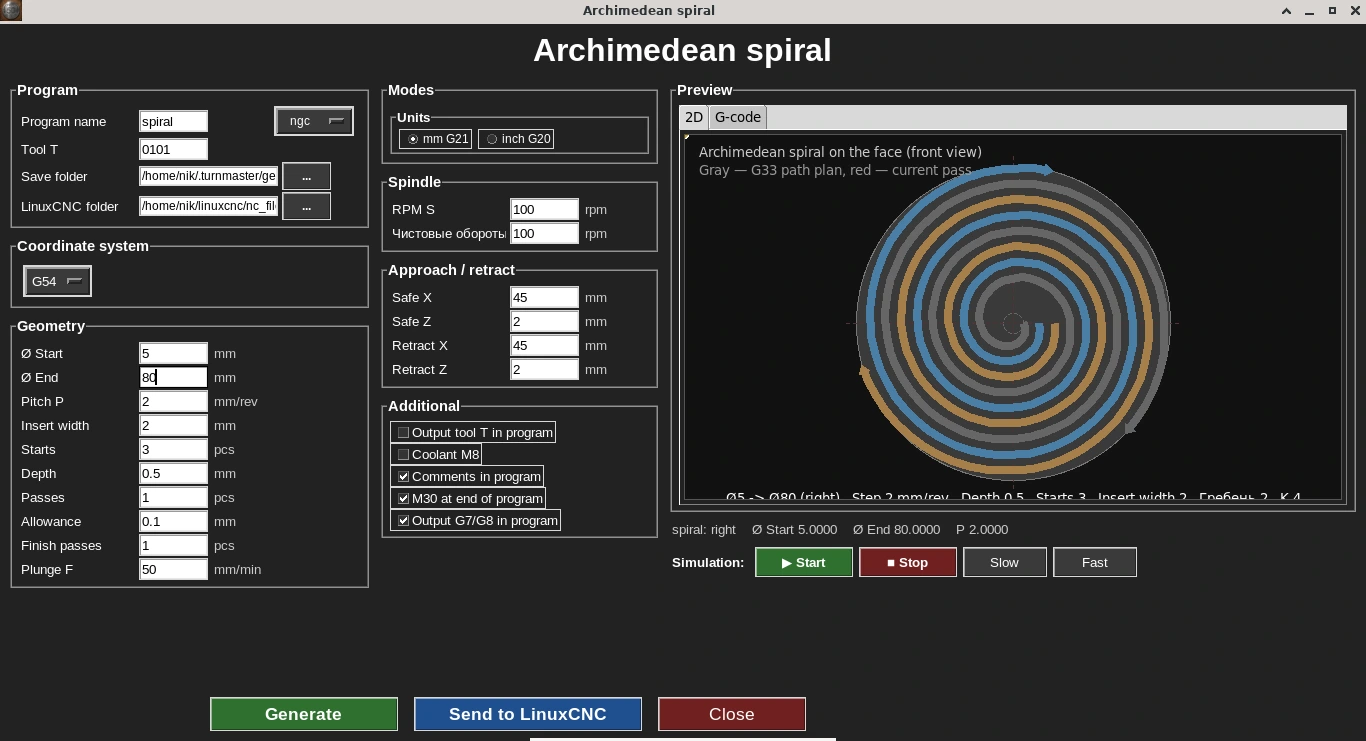Image resolution: width=1366 pixels, height=741 pixels.
Task: Click Send to LinuxCNC button
Action: (528, 714)
